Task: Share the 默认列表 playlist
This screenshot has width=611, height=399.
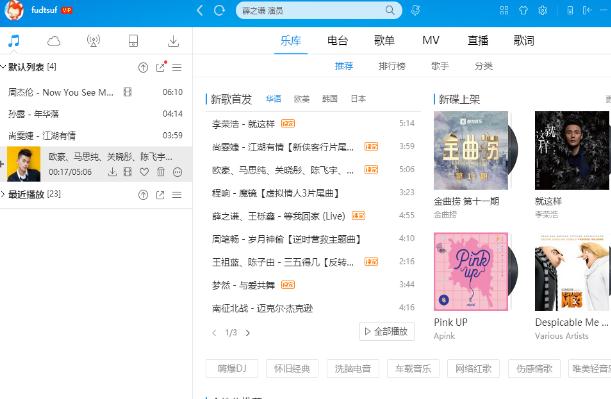Action: [x=161, y=67]
